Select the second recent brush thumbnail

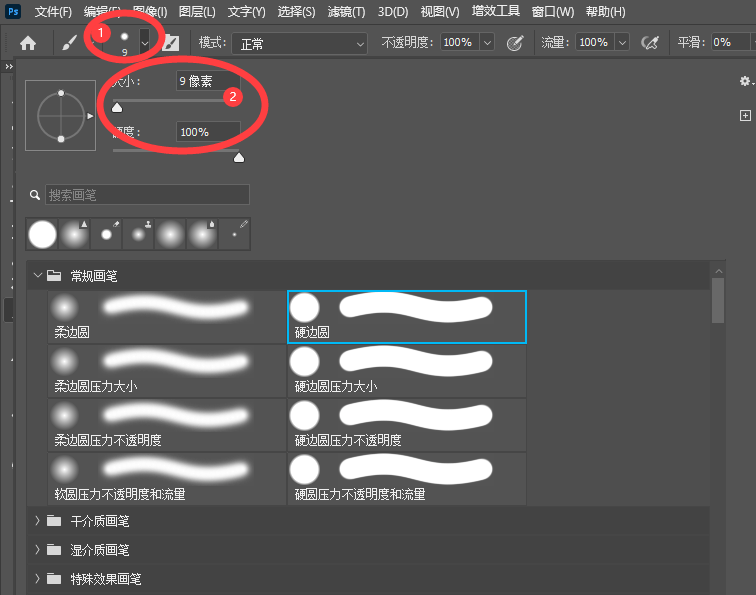(74, 234)
